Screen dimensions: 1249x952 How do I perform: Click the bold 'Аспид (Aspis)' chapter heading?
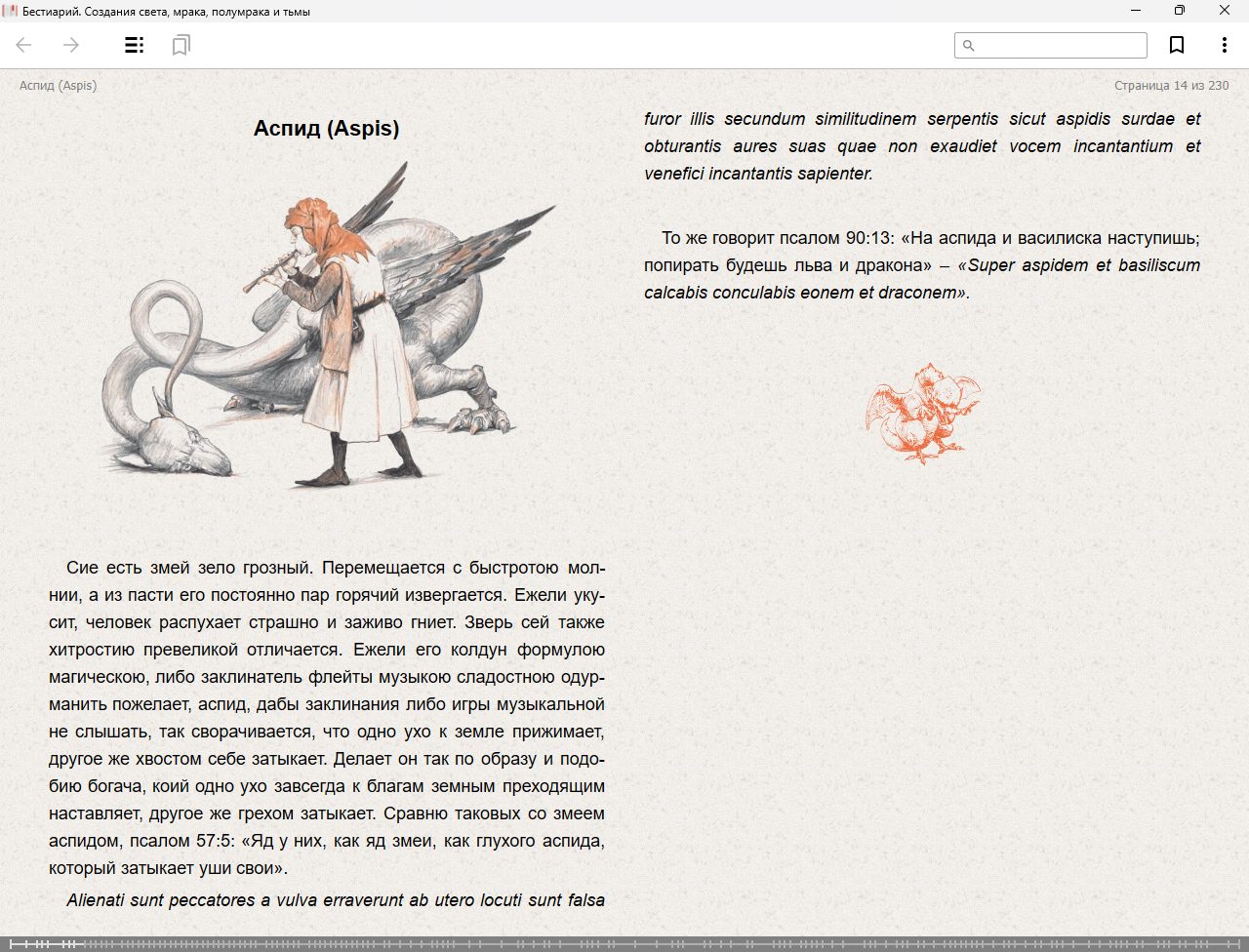tap(326, 129)
